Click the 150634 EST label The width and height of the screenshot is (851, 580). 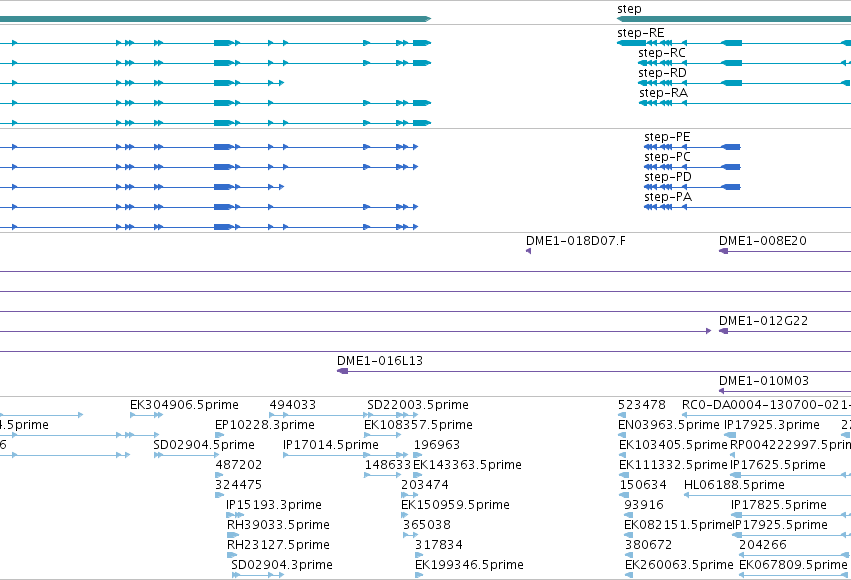(643, 485)
